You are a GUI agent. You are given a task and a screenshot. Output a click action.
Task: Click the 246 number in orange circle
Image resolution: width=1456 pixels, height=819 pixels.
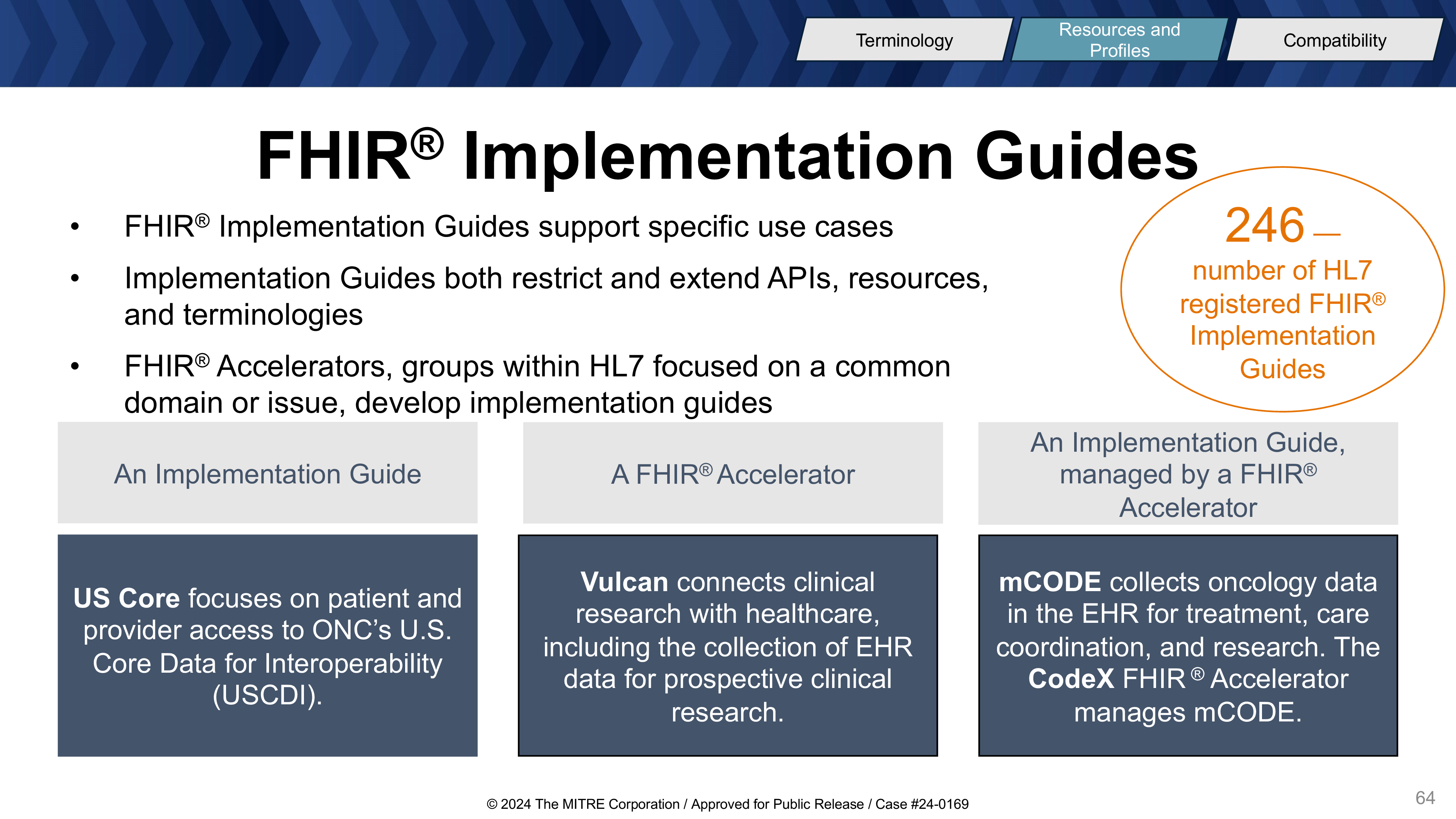[1265, 225]
